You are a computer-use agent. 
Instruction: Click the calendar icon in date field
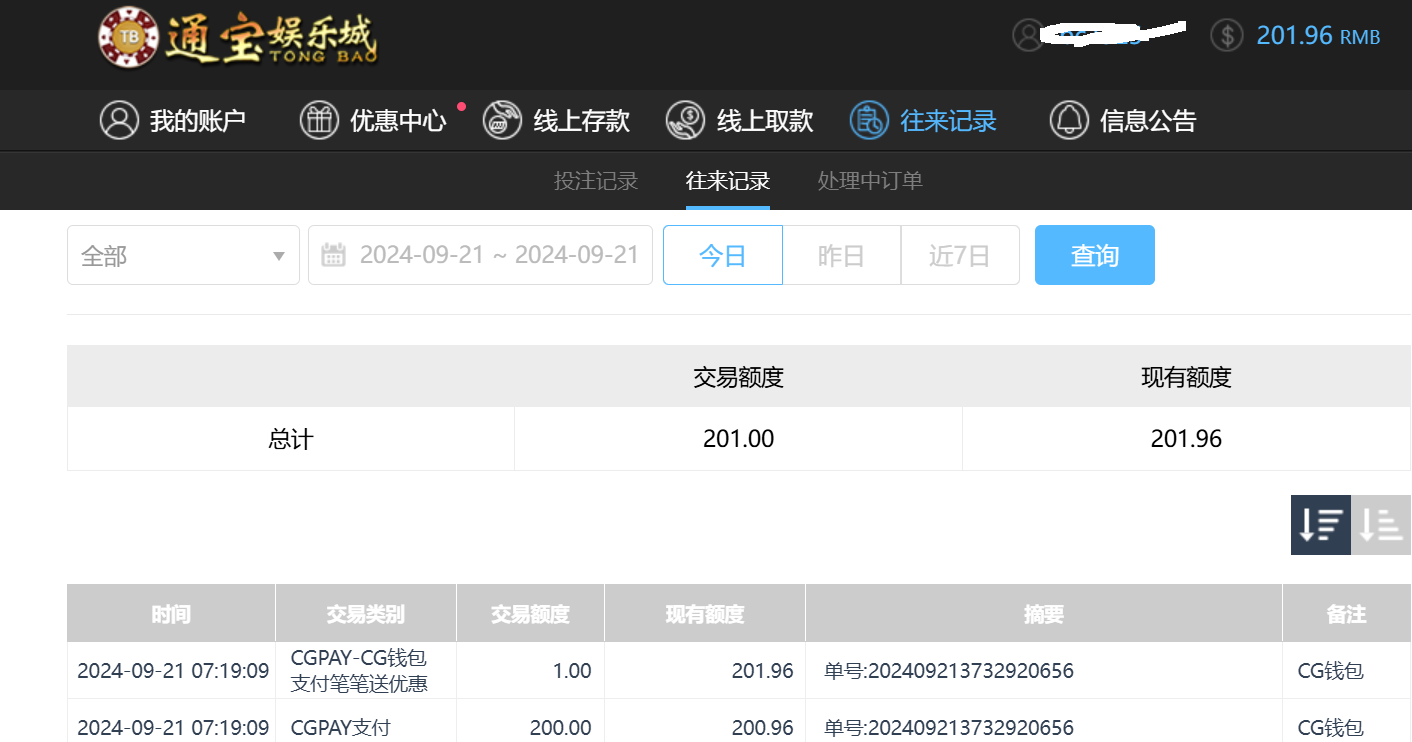click(333, 255)
